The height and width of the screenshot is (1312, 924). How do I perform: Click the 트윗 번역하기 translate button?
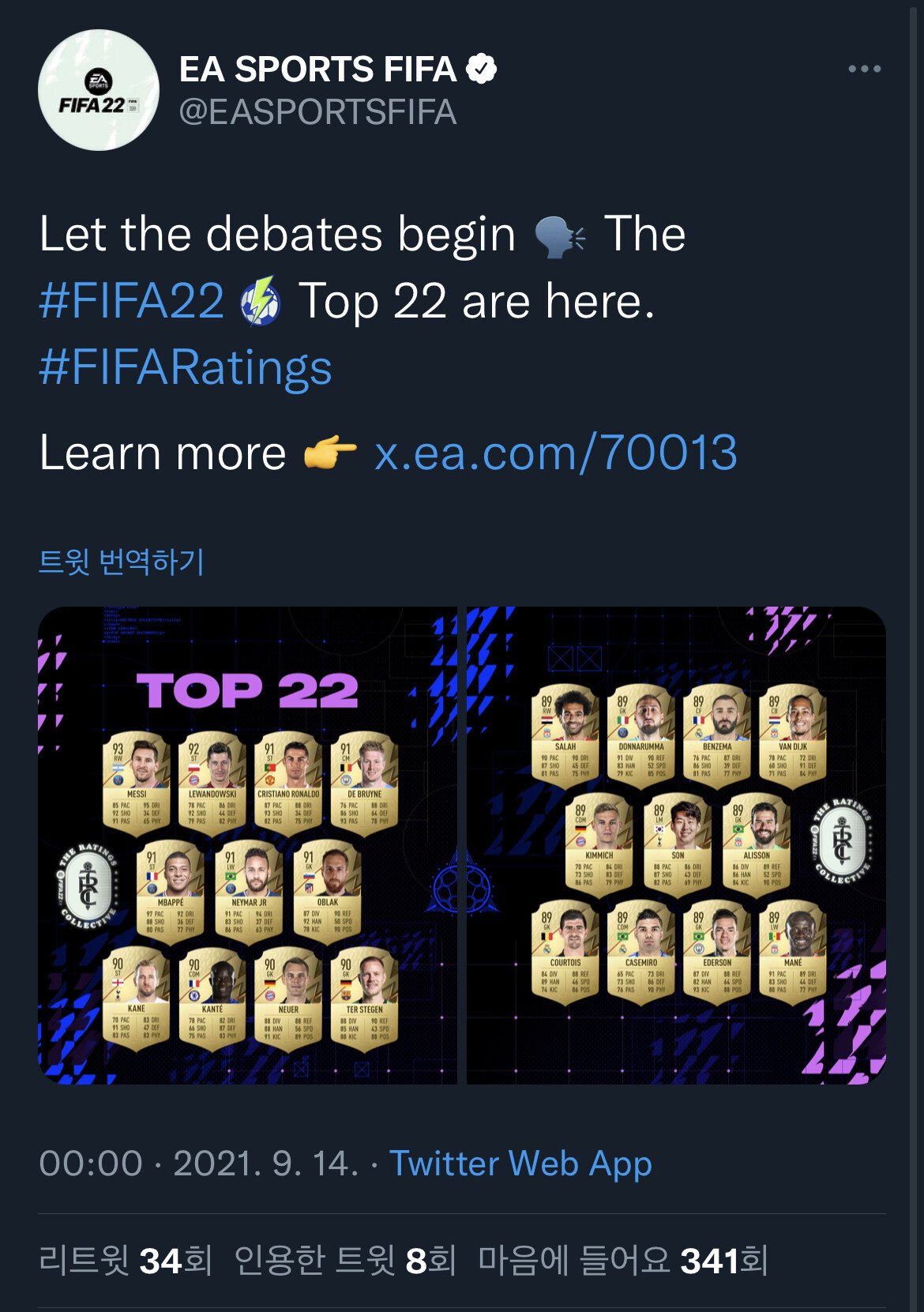click(x=122, y=562)
